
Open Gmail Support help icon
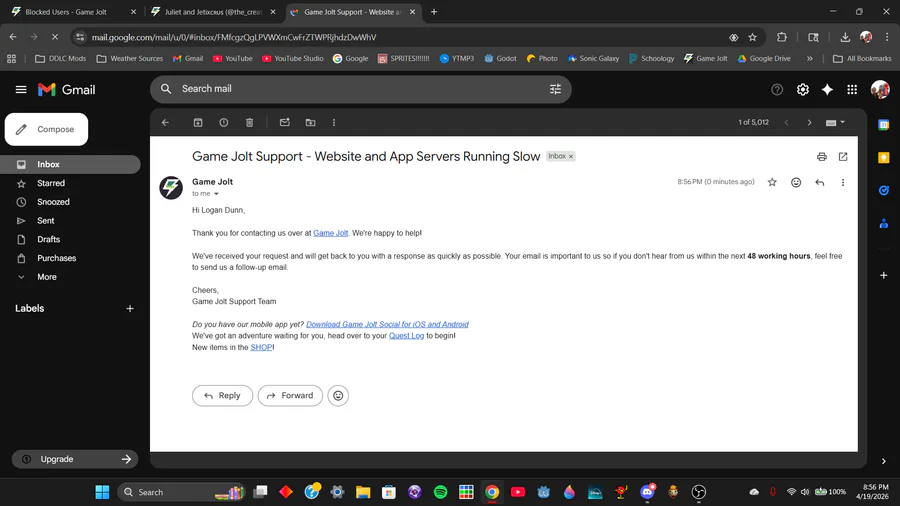pos(777,89)
